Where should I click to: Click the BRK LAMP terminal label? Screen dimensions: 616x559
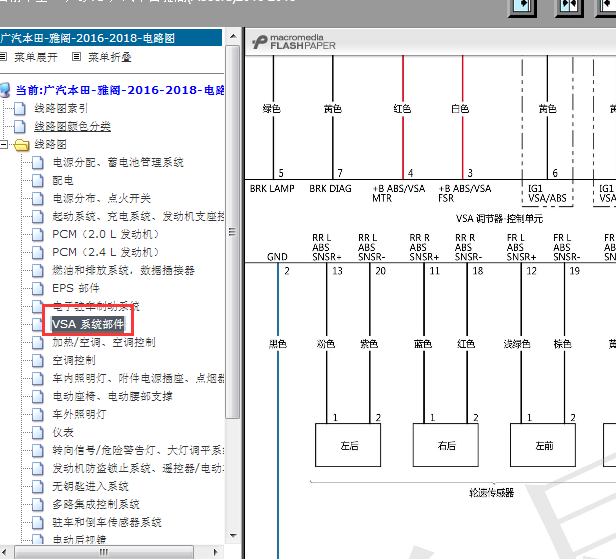(x=272, y=189)
